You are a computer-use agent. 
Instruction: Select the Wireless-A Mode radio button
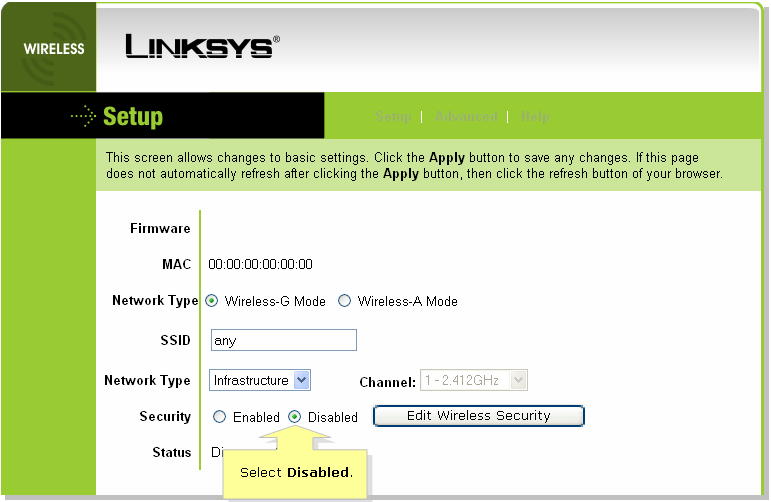pos(344,300)
